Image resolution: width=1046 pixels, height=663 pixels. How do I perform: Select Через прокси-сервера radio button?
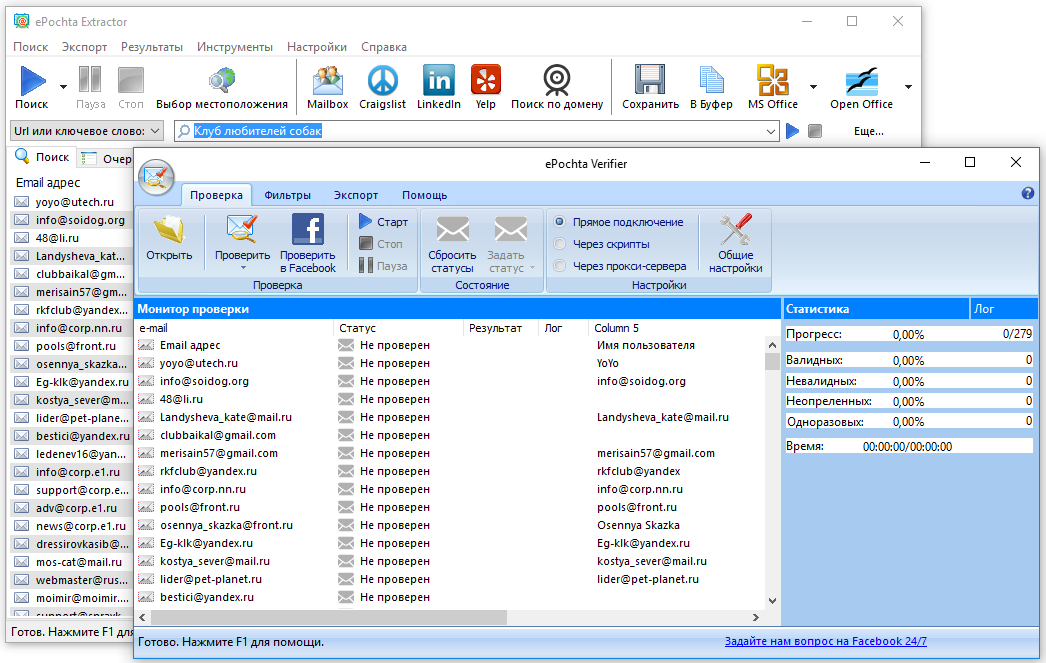pos(560,266)
